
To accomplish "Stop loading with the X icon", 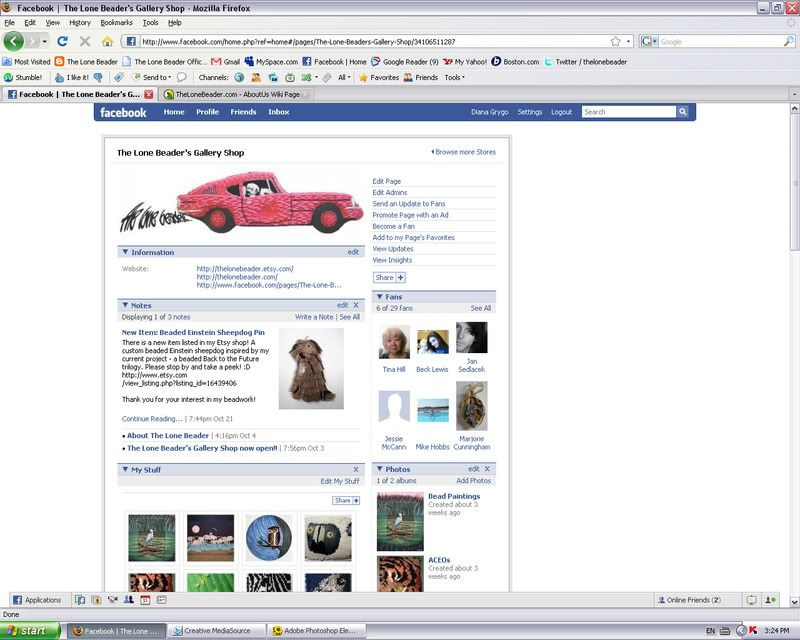I will click(x=85, y=41).
